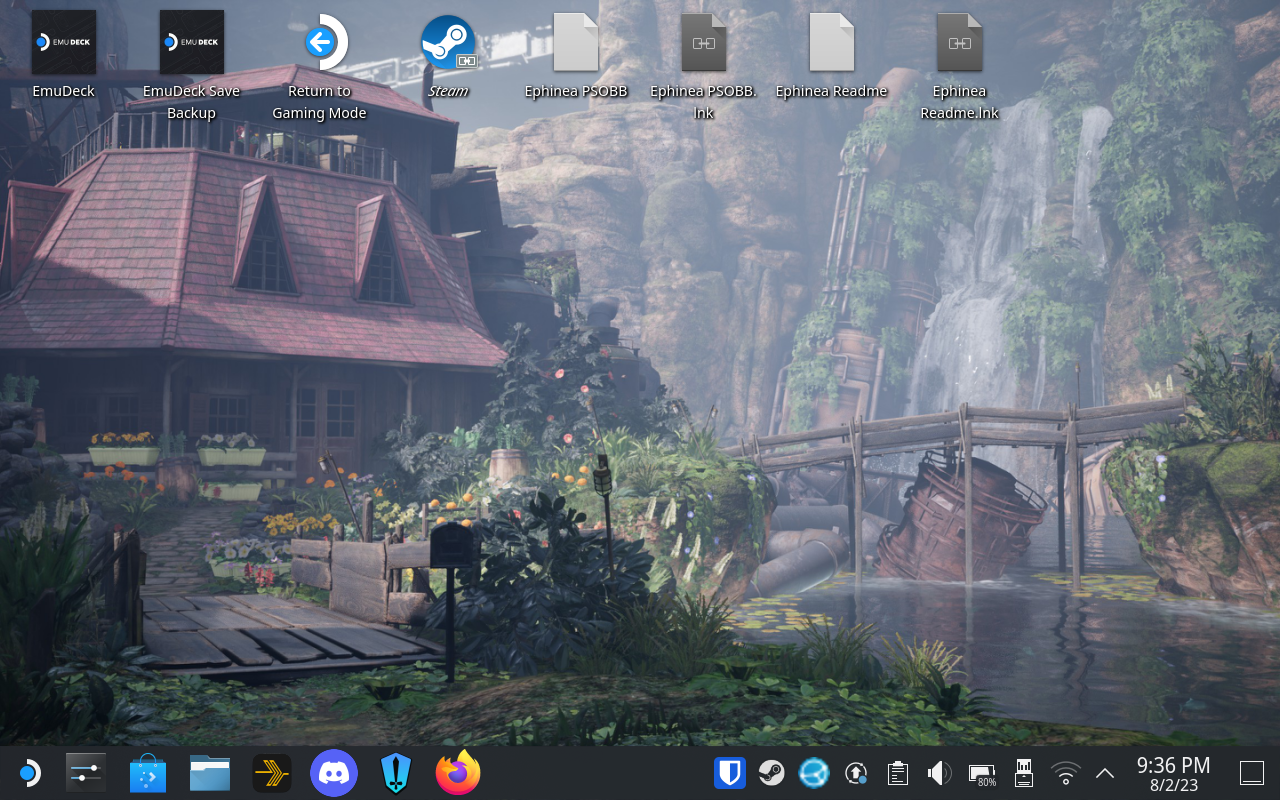Click the Show Desktop button
The width and height of the screenshot is (1280, 800).
pyautogui.click(x=1252, y=773)
